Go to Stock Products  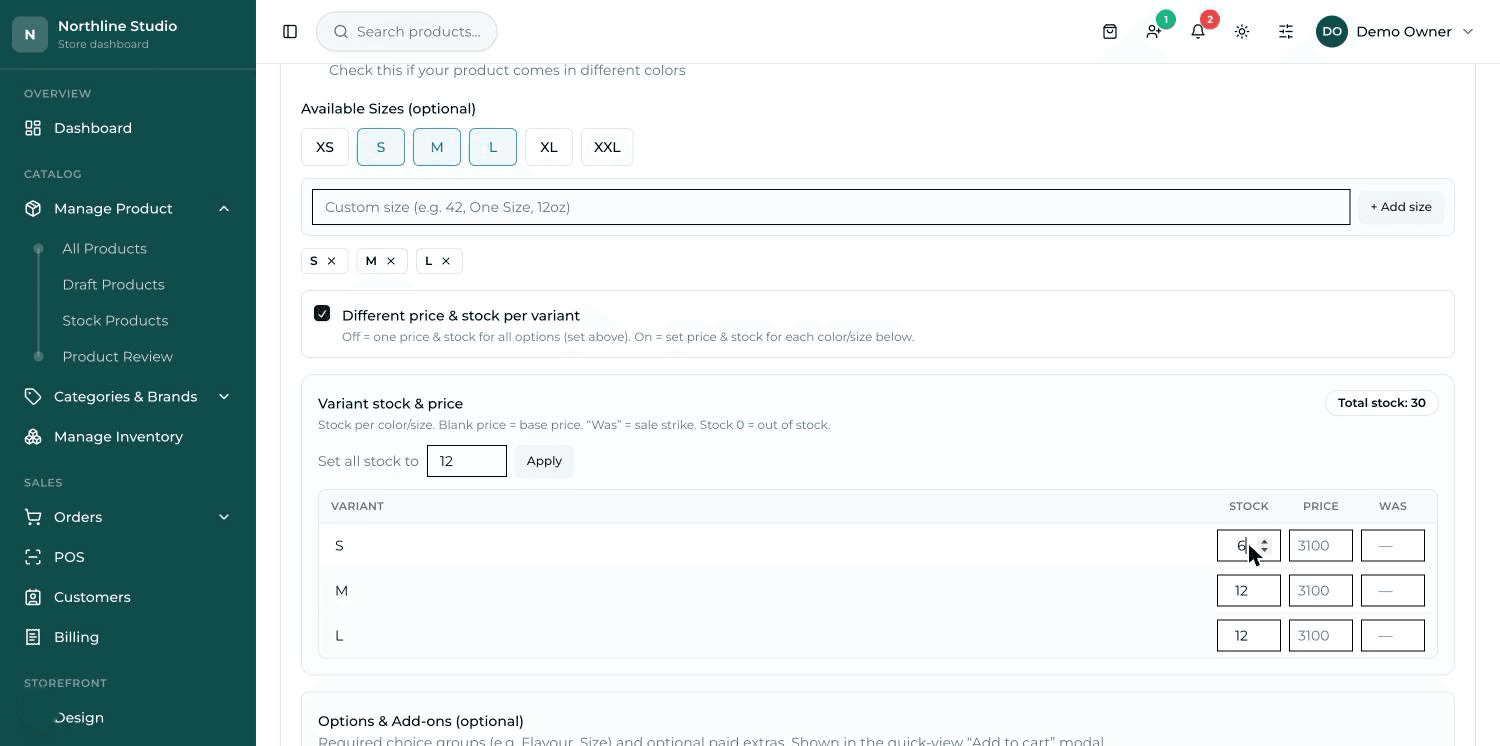click(115, 320)
